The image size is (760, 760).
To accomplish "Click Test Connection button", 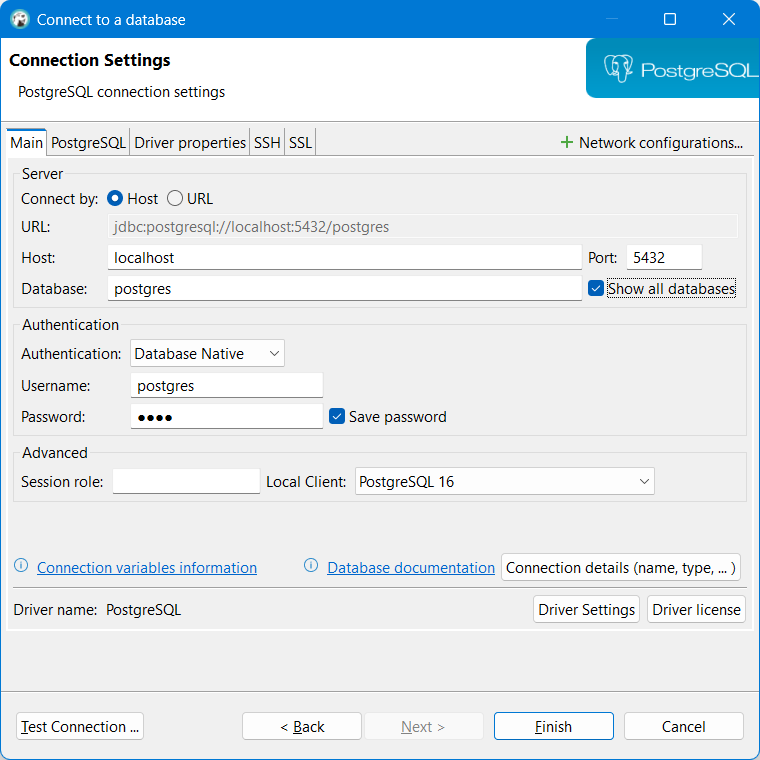I will pos(80,726).
